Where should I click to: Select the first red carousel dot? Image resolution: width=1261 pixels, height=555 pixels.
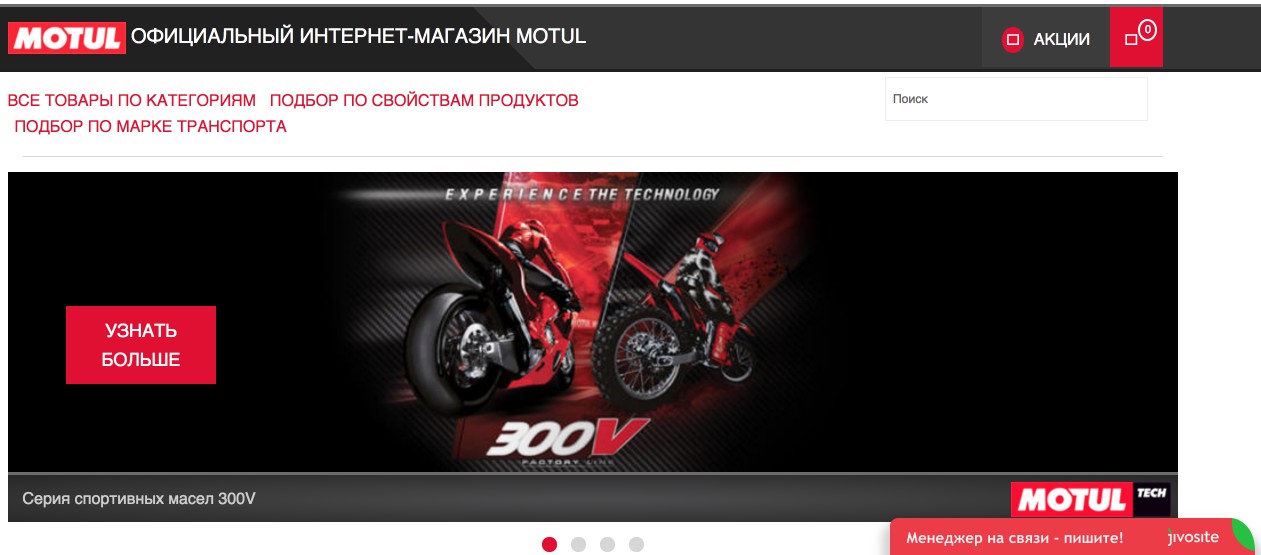coord(549,544)
